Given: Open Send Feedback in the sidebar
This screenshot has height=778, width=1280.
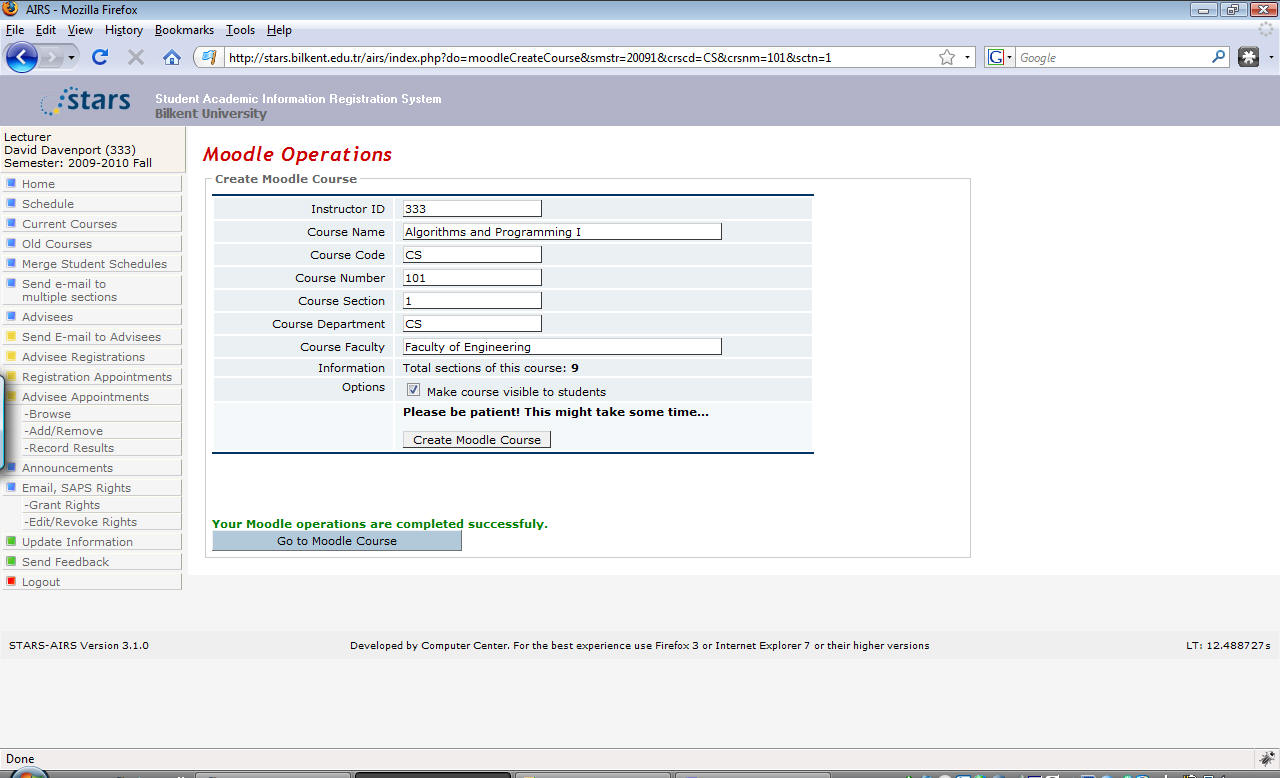Looking at the screenshot, I should 93,562.
